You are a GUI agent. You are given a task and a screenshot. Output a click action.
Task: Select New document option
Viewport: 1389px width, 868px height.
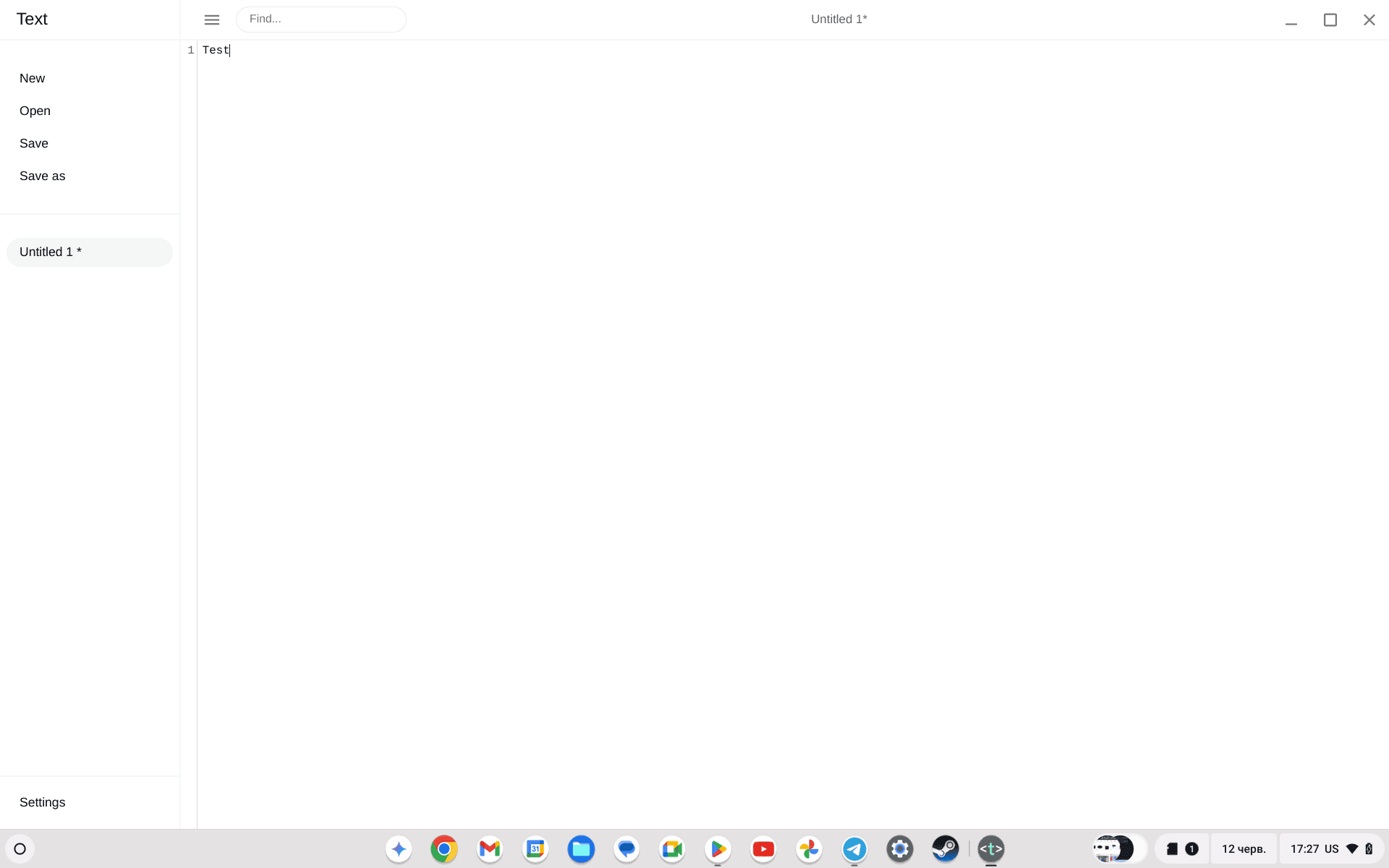(x=32, y=77)
